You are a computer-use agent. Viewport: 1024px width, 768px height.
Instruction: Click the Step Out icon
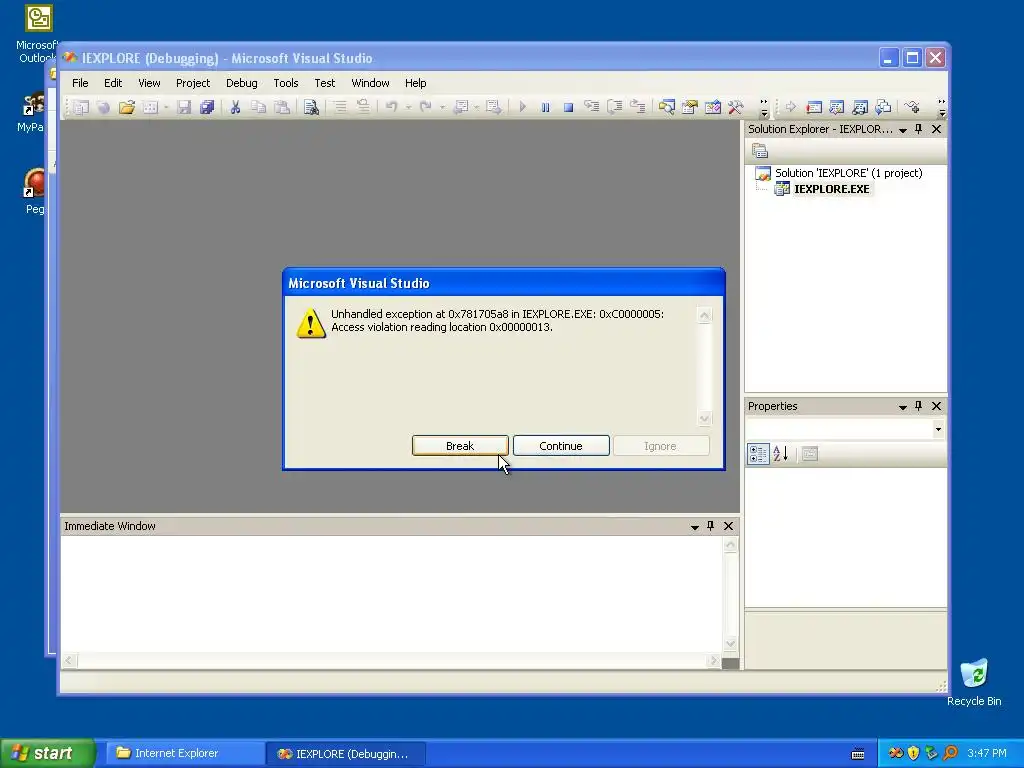point(637,107)
